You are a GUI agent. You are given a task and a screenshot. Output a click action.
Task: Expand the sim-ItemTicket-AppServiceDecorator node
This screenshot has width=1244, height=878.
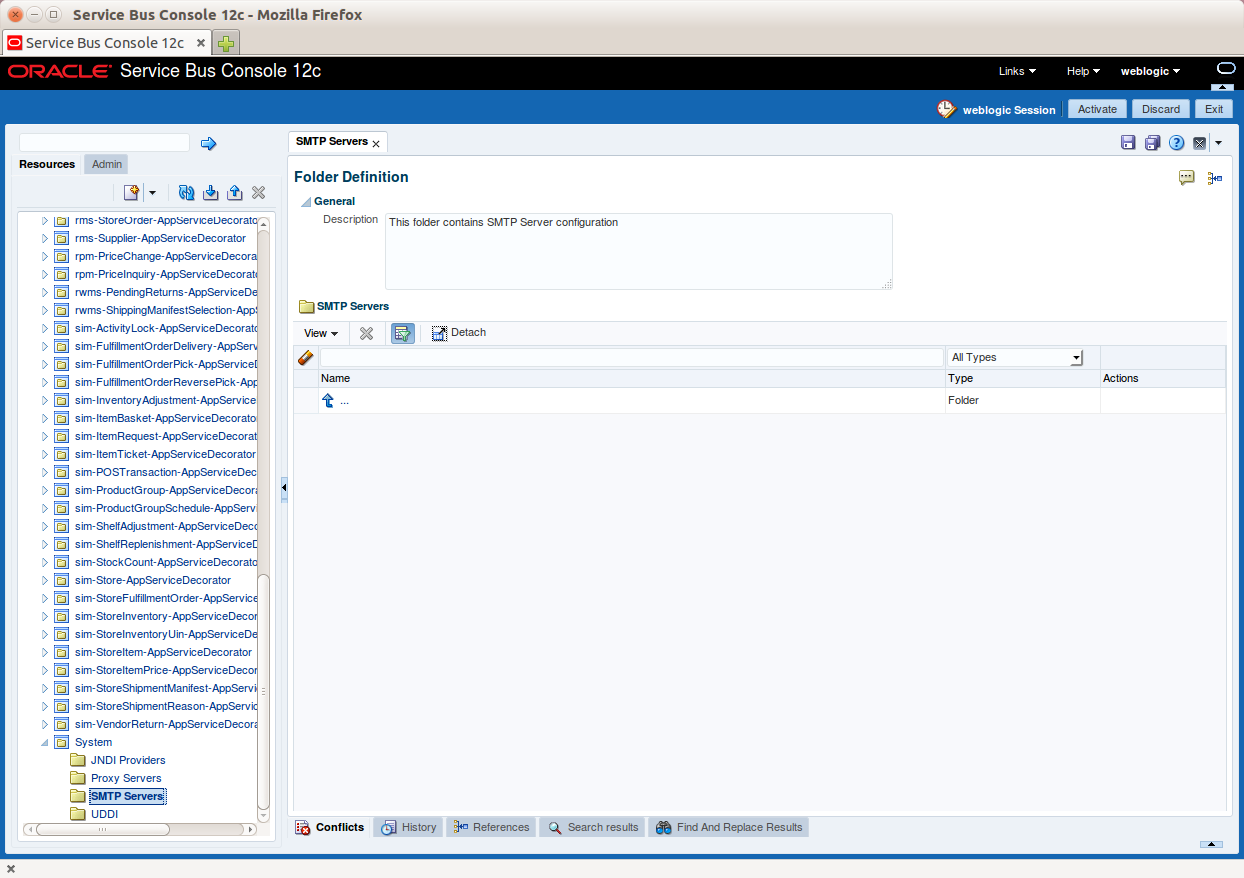[44, 455]
